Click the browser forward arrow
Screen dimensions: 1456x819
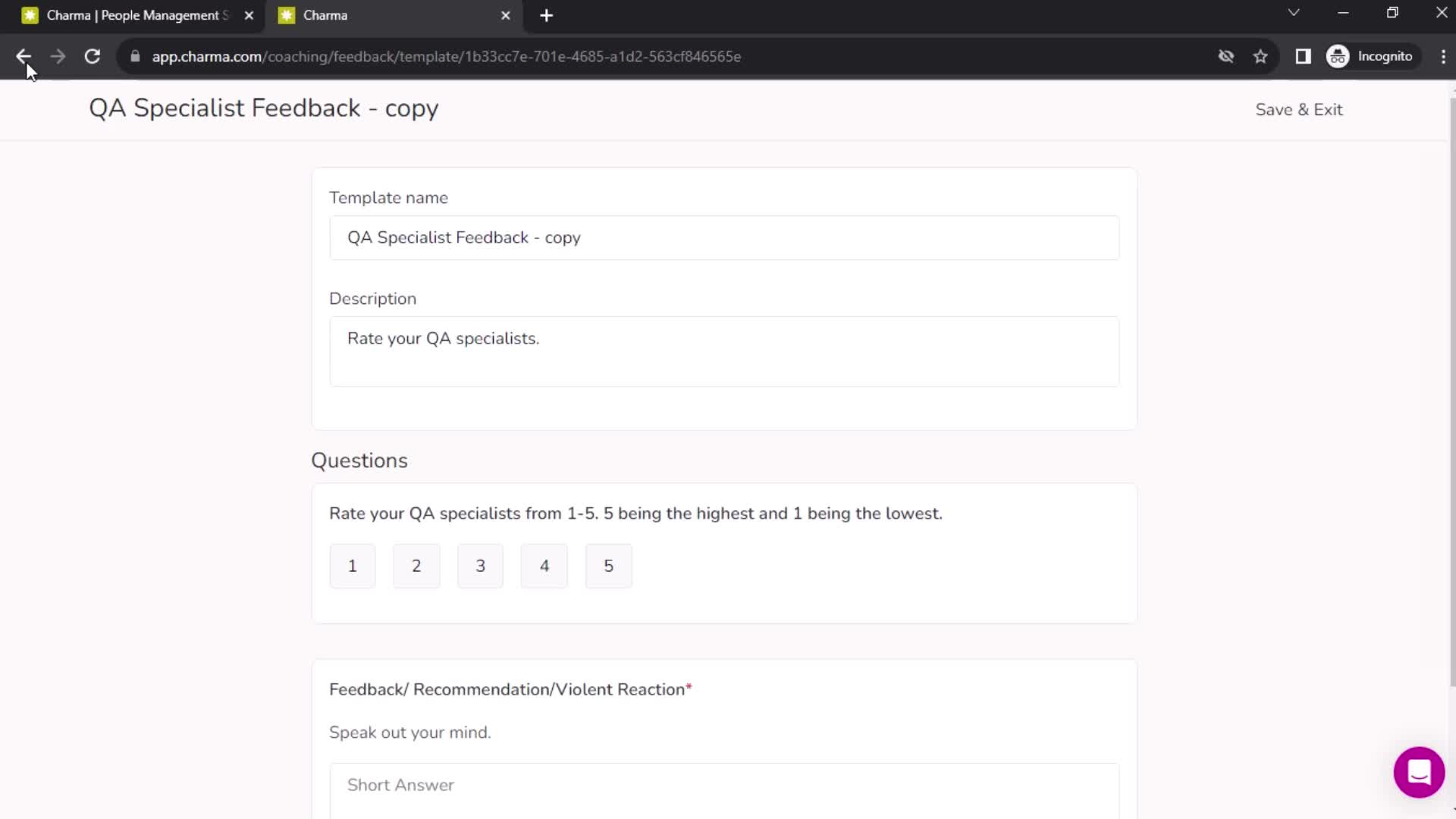point(58,56)
